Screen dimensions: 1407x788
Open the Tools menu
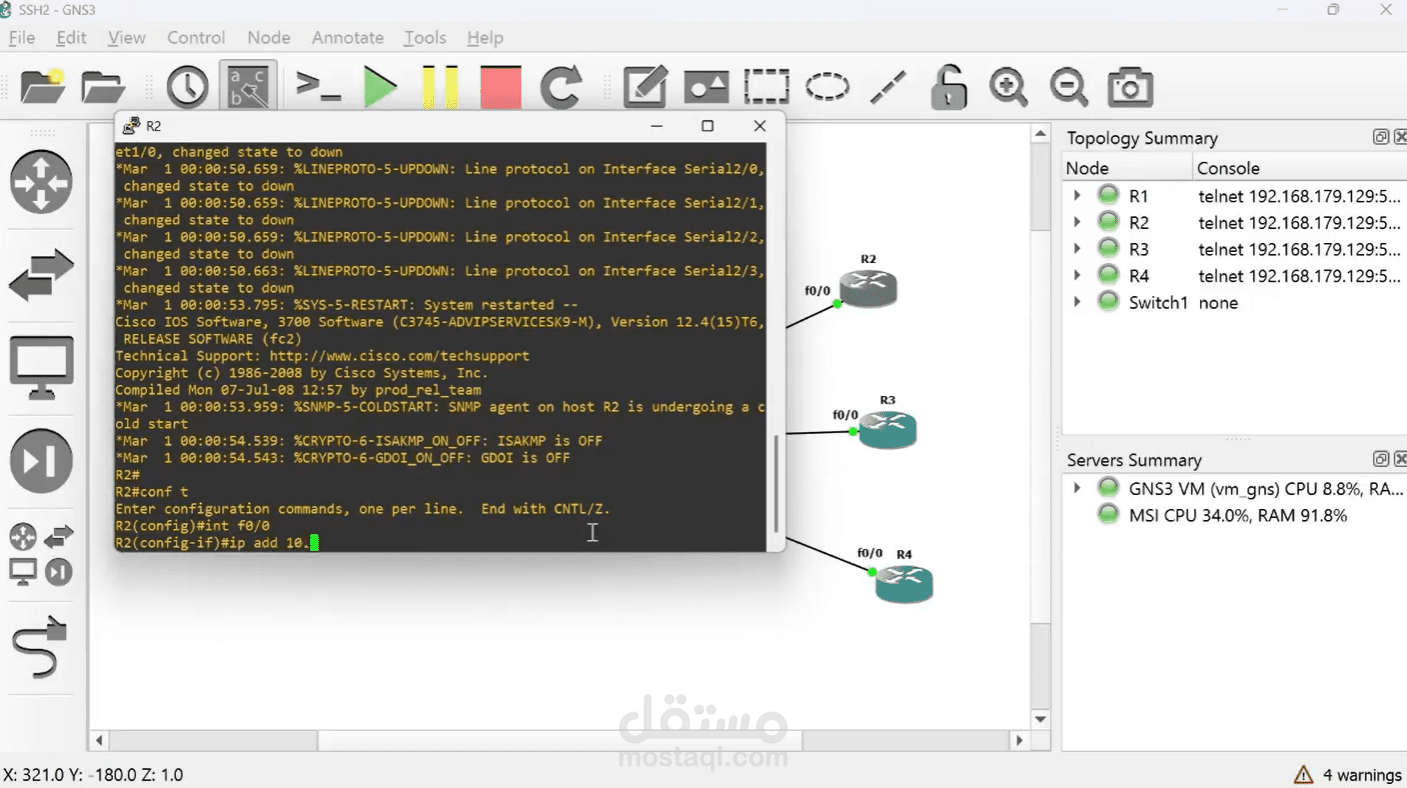pos(425,37)
